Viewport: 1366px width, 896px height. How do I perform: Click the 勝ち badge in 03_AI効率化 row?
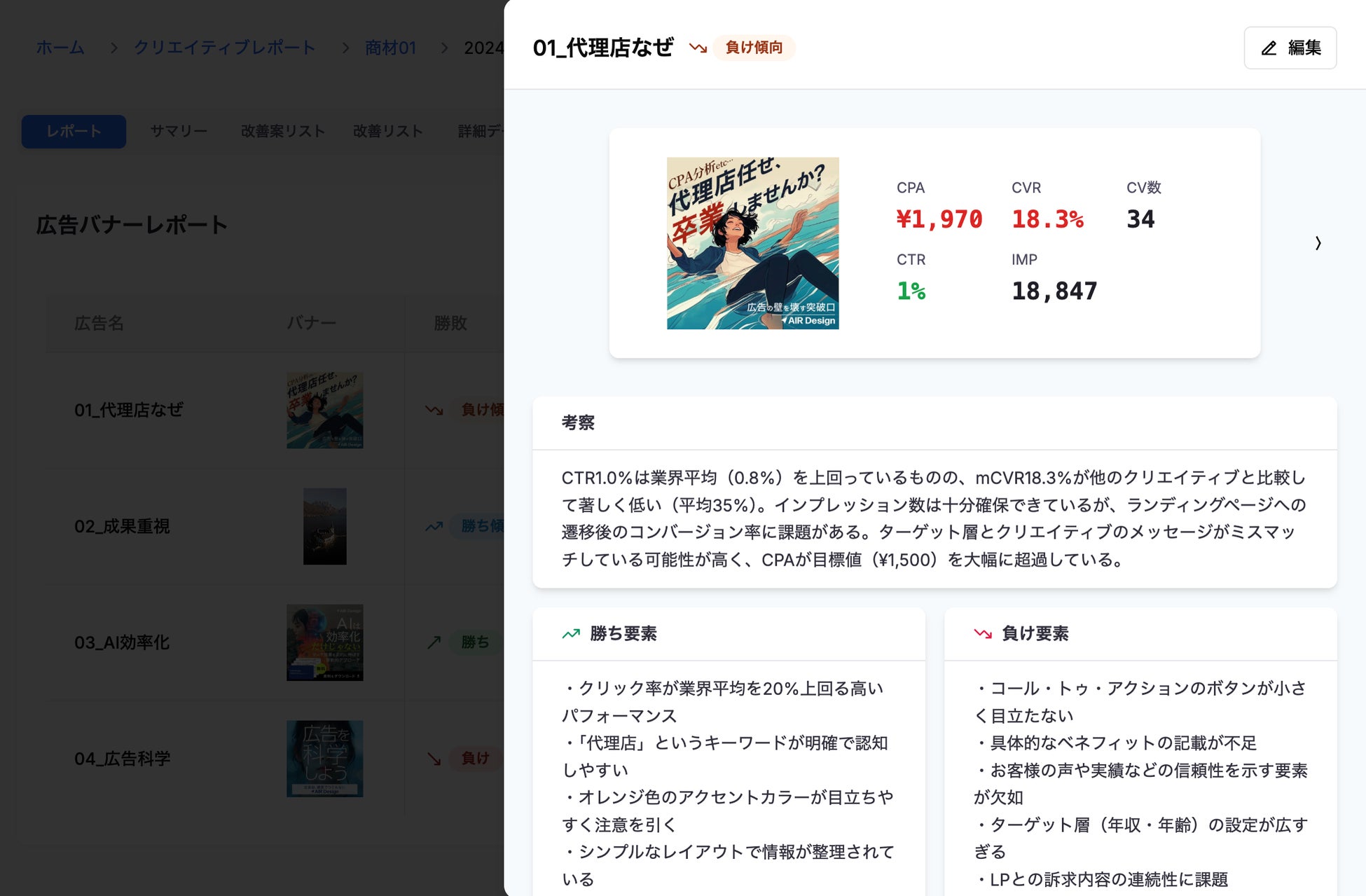click(x=475, y=642)
